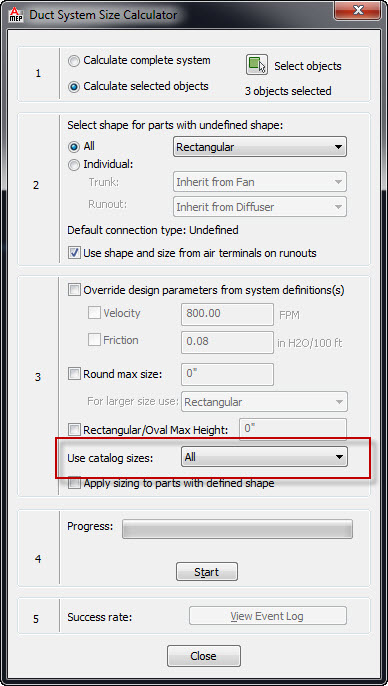Check the Round max size option
388x686 pixels.
[74, 374]
